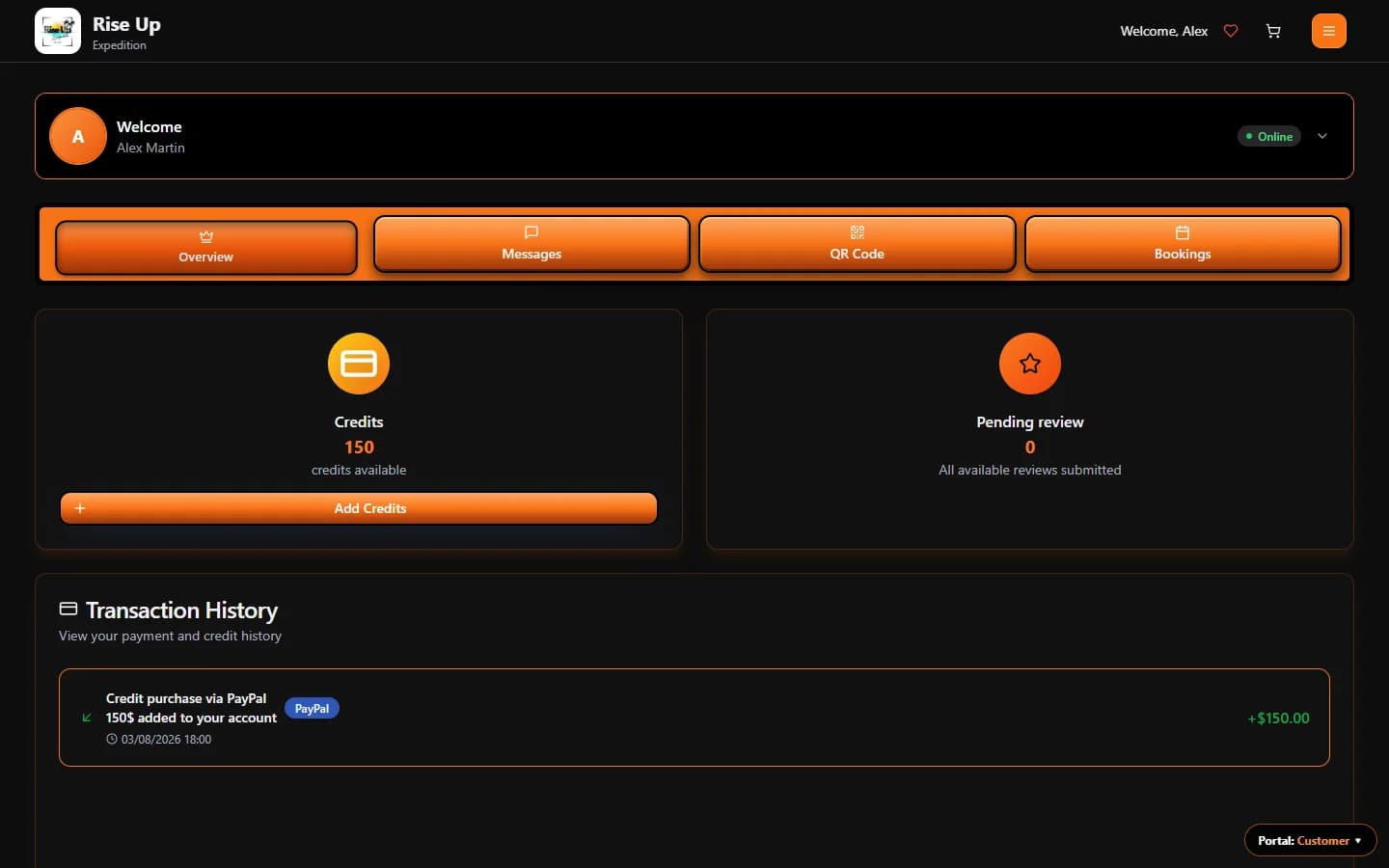Open the wishlist heart icon
This screenshot has height=868, width=1389.
pyautogui.click(x=1231, y=31)
